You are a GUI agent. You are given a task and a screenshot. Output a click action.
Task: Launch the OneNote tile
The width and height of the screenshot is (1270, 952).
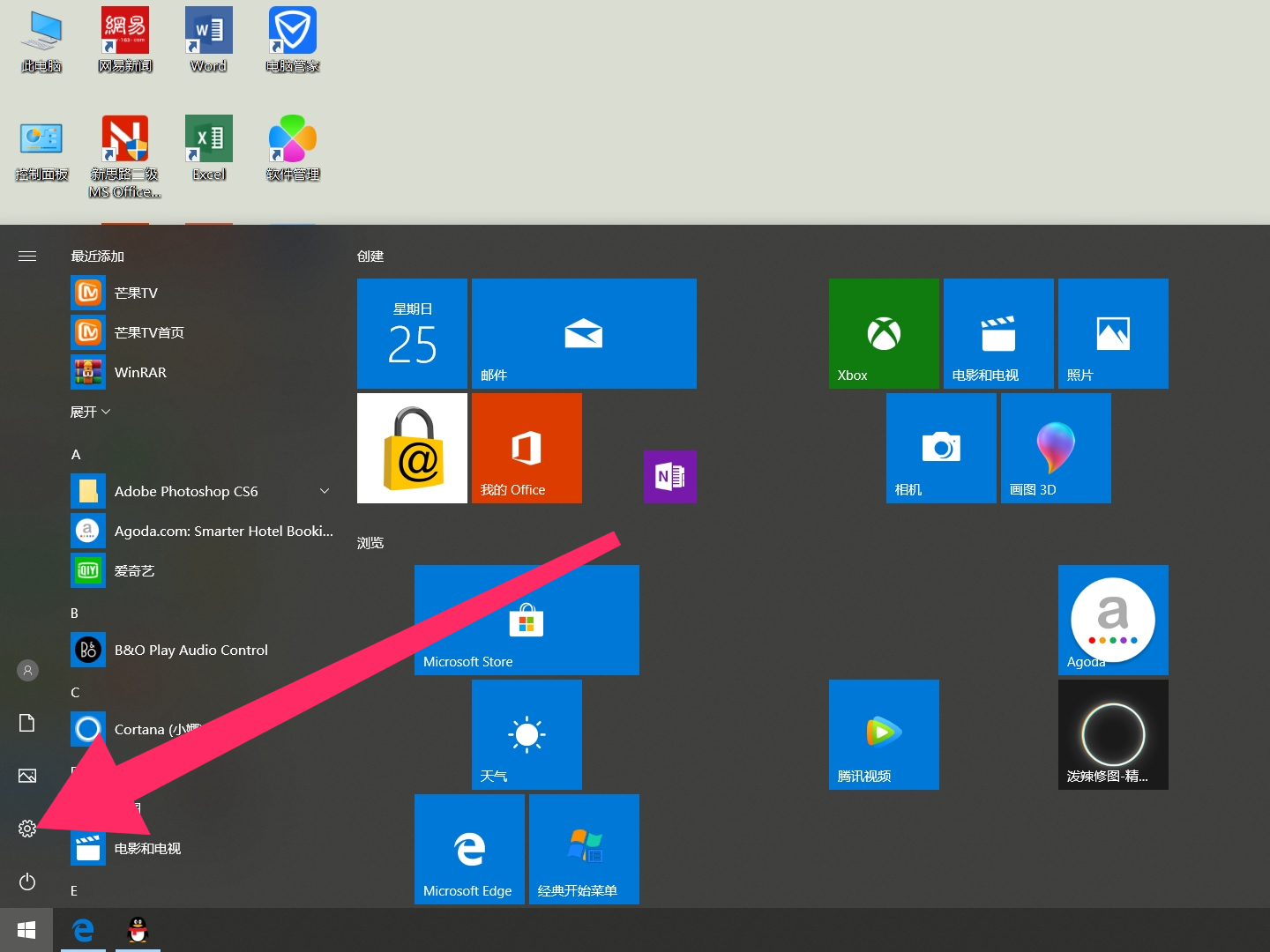point(670,477)
